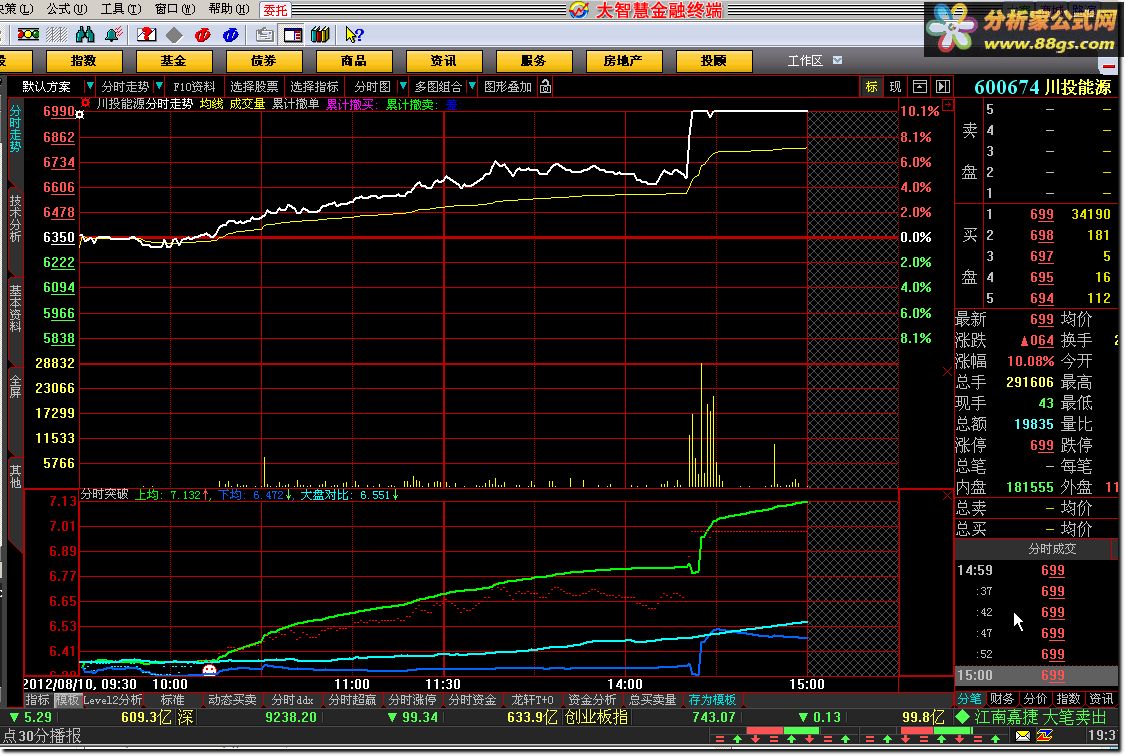This screenshot has width=1126, height=756.
Task: Toggle the 模板 bottom tab
Action: point(68,699)
